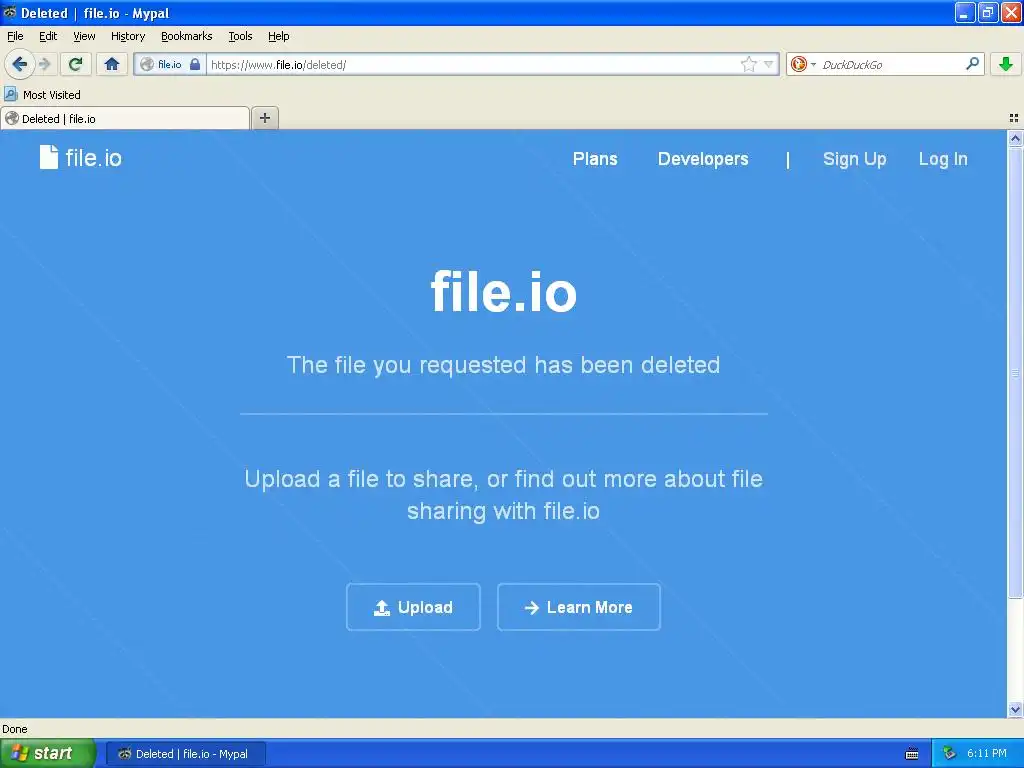Click 'The file you requested has been deleted' text
Viewport: 1024px width, 768px height.
click(504, 364)
